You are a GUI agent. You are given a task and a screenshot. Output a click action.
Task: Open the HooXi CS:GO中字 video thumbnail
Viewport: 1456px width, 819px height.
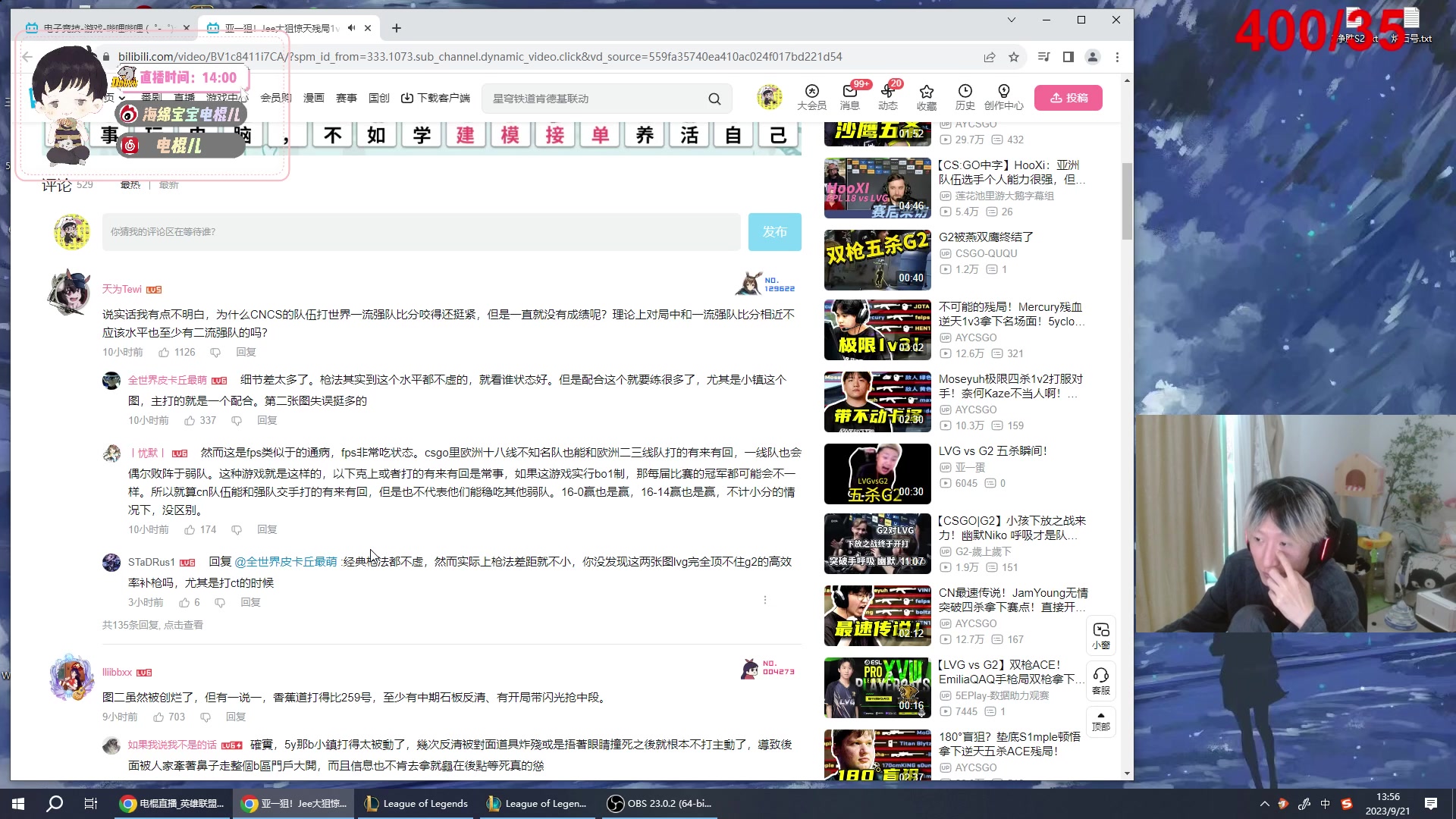pos(877,188)
